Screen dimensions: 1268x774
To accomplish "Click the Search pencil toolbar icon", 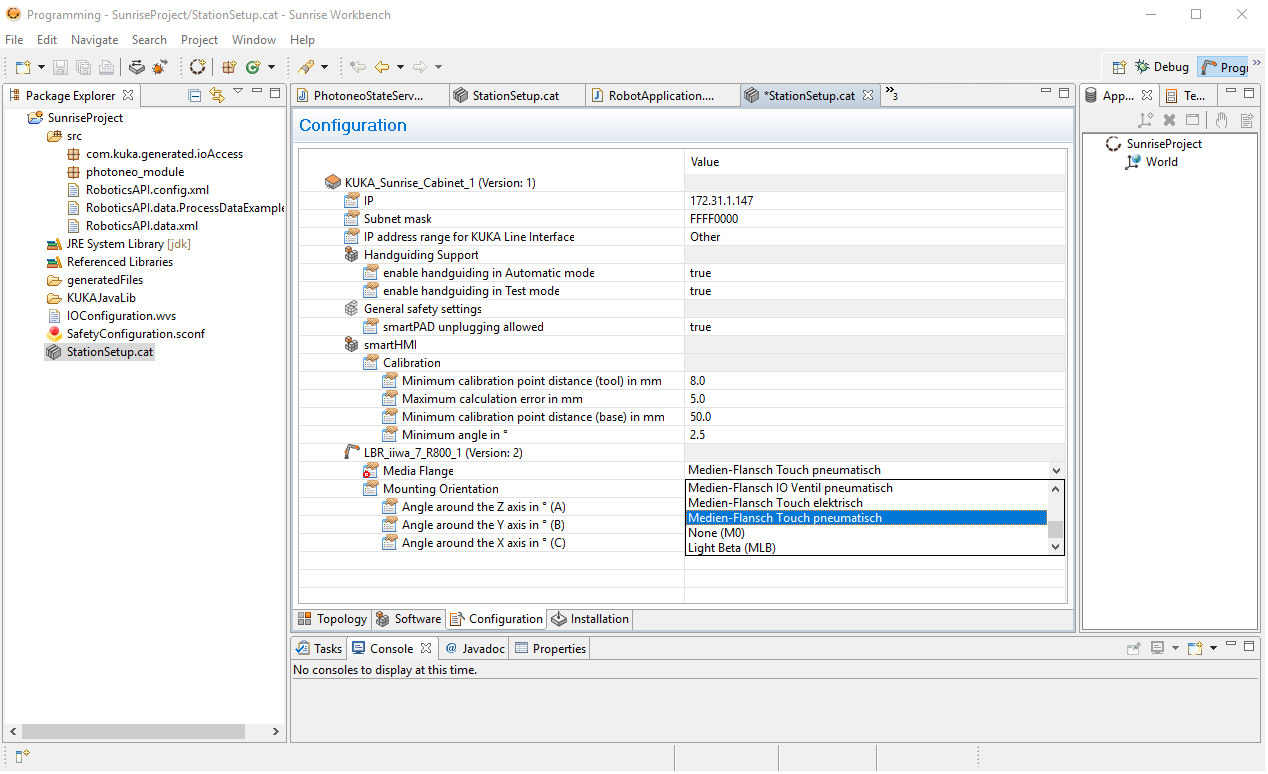I will (x=306, y=67).
